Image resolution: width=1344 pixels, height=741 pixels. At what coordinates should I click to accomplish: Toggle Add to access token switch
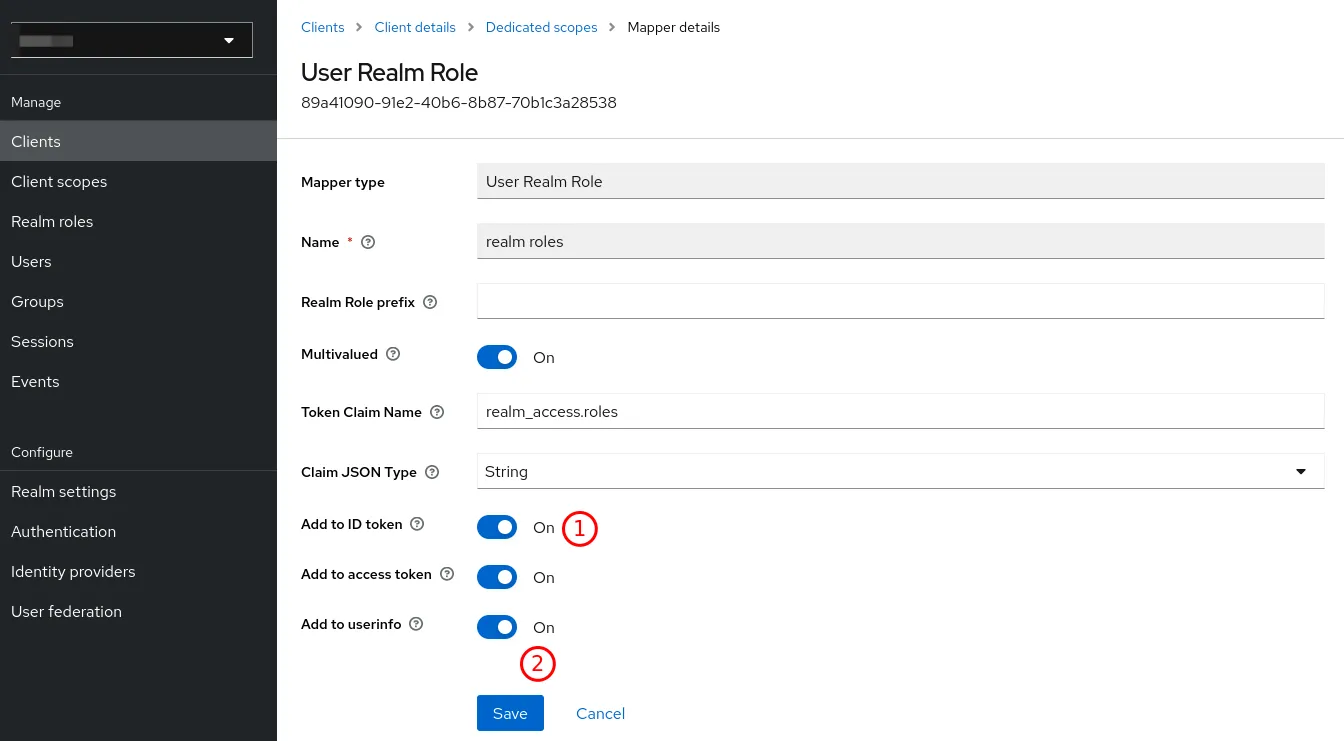point(497,577)
